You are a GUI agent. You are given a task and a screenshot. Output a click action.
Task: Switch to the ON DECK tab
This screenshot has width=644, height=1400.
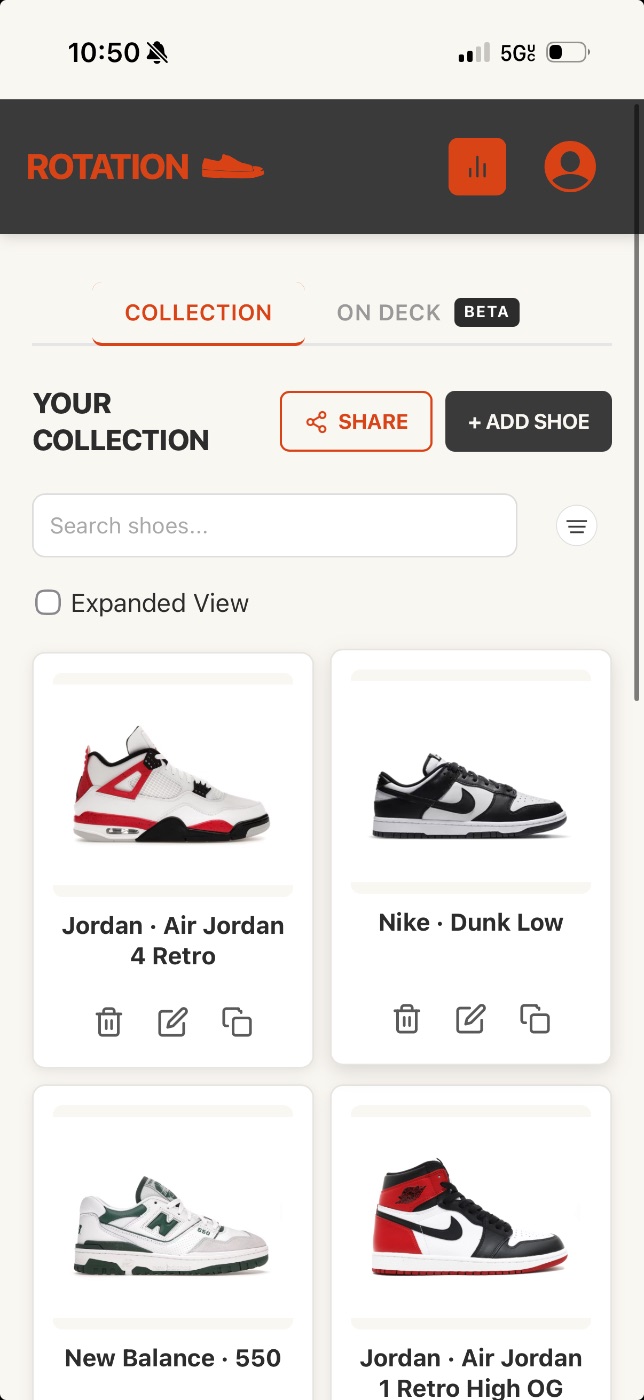(x=388, y=312)
